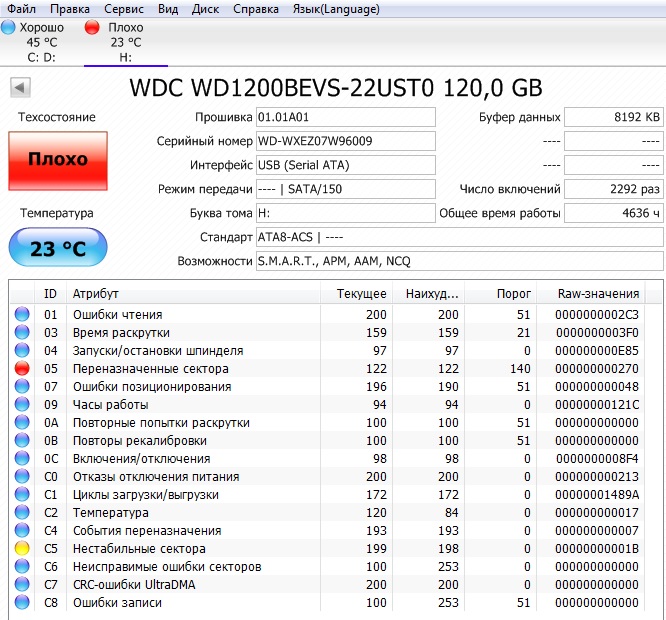
Task: Select the Хорошо 45 °C disk C: D:
Action: (41, 42)
